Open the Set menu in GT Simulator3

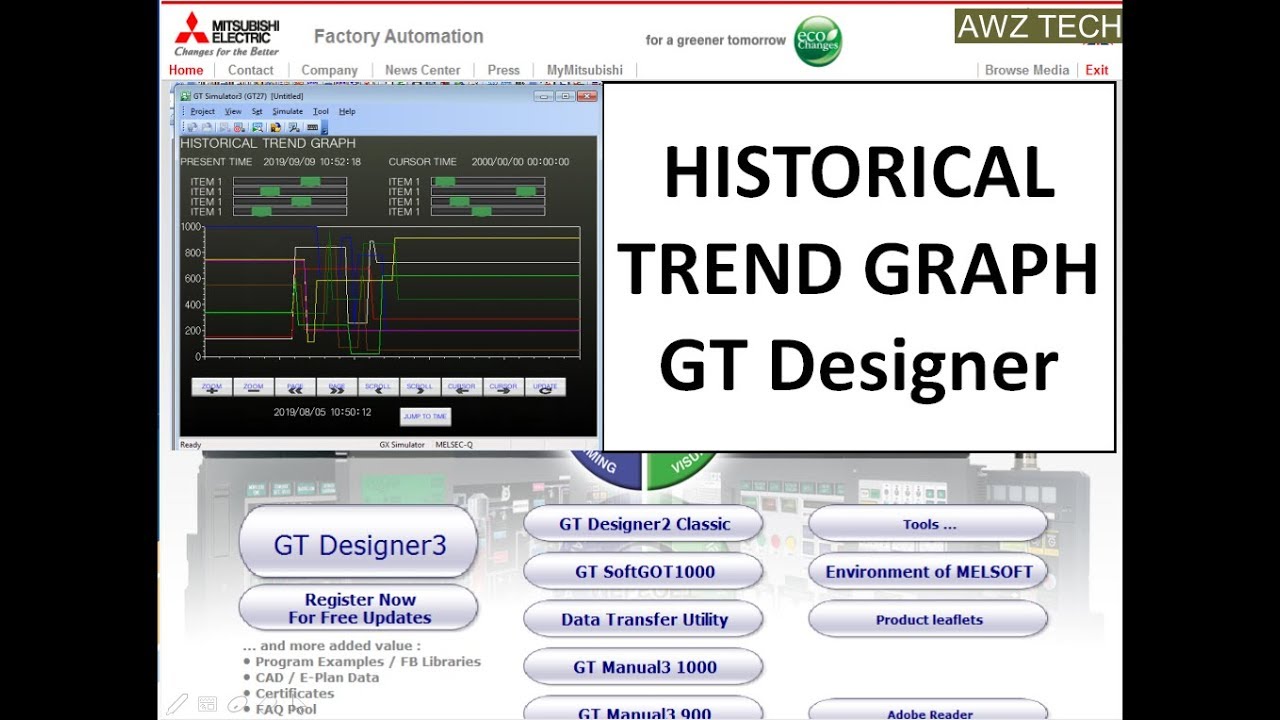tap(257, 111)
